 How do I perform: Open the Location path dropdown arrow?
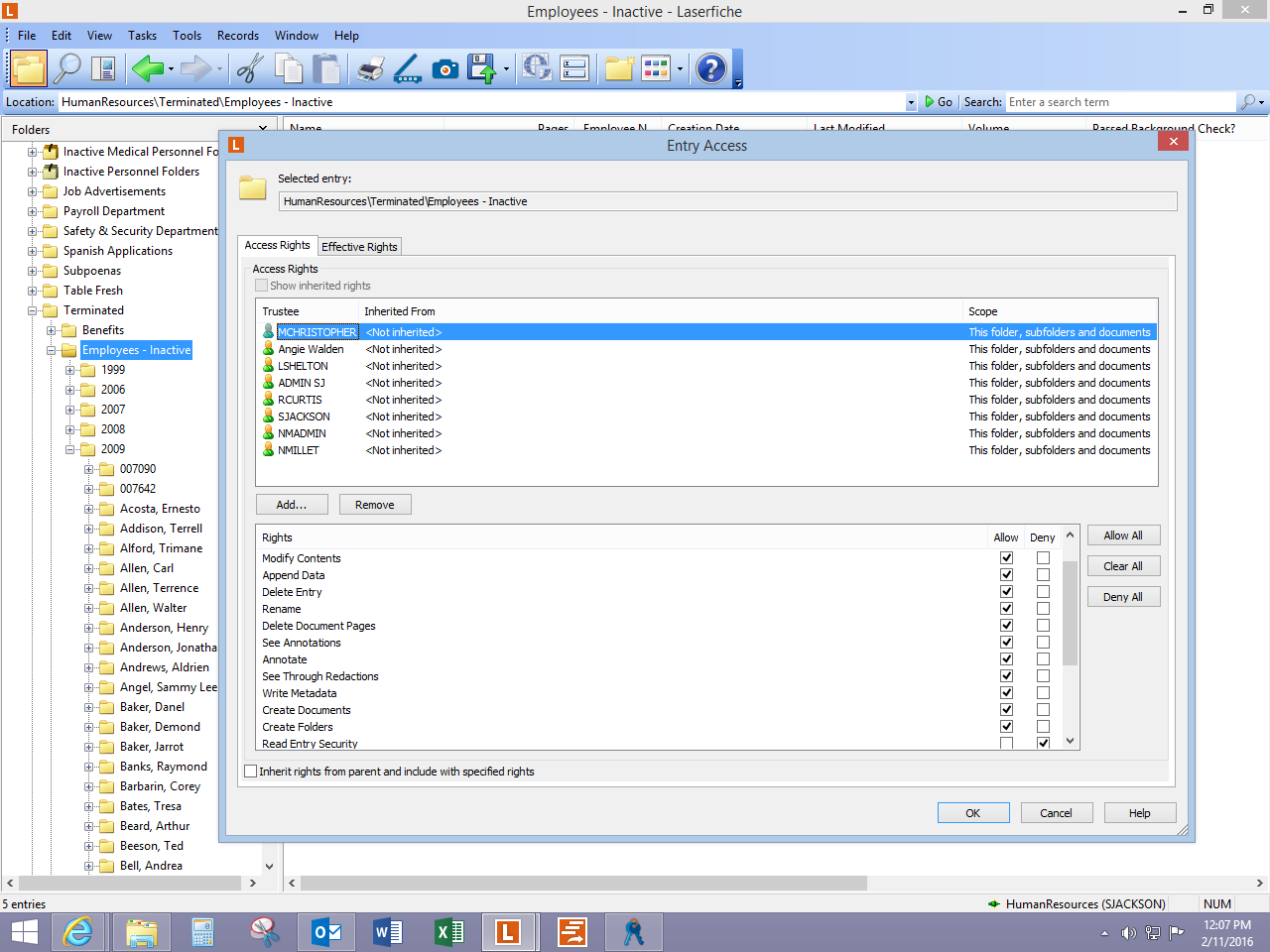(911, 102)
